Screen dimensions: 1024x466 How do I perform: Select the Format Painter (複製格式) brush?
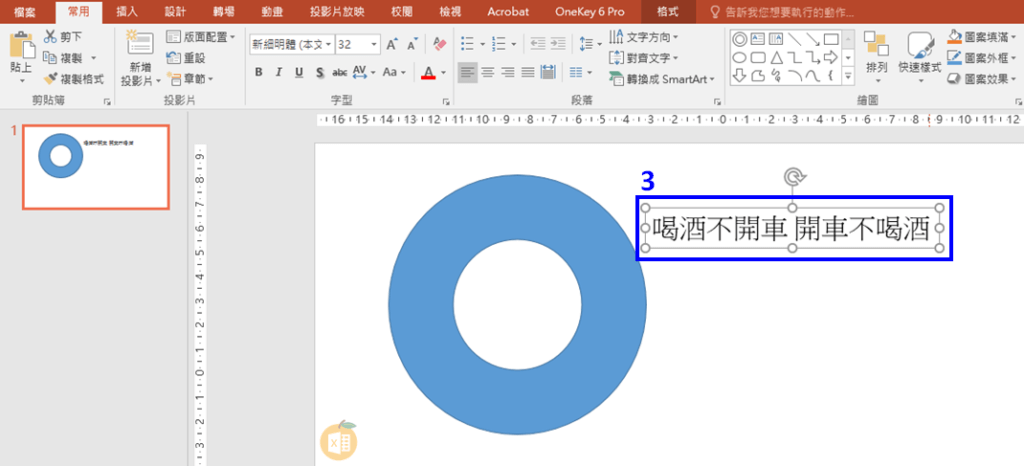pyautogui.click(x=50, y=78)
